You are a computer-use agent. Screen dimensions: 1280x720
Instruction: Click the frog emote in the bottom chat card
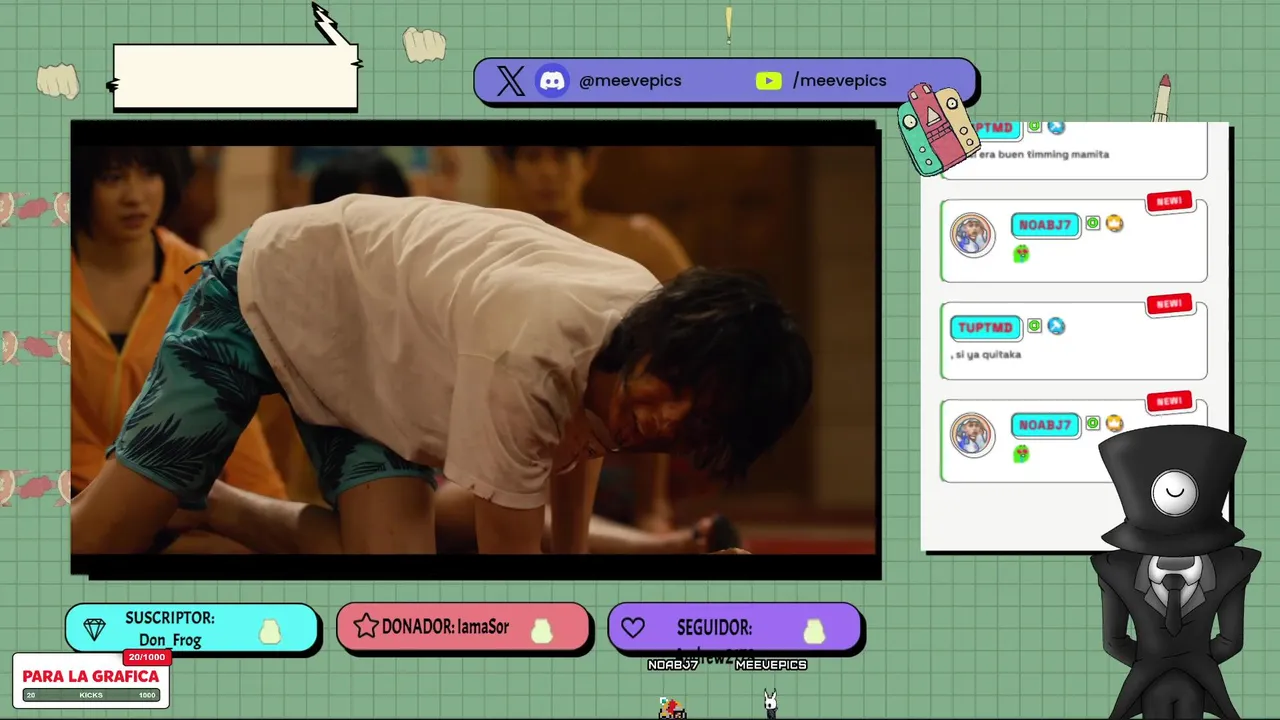pos(1021,454)
